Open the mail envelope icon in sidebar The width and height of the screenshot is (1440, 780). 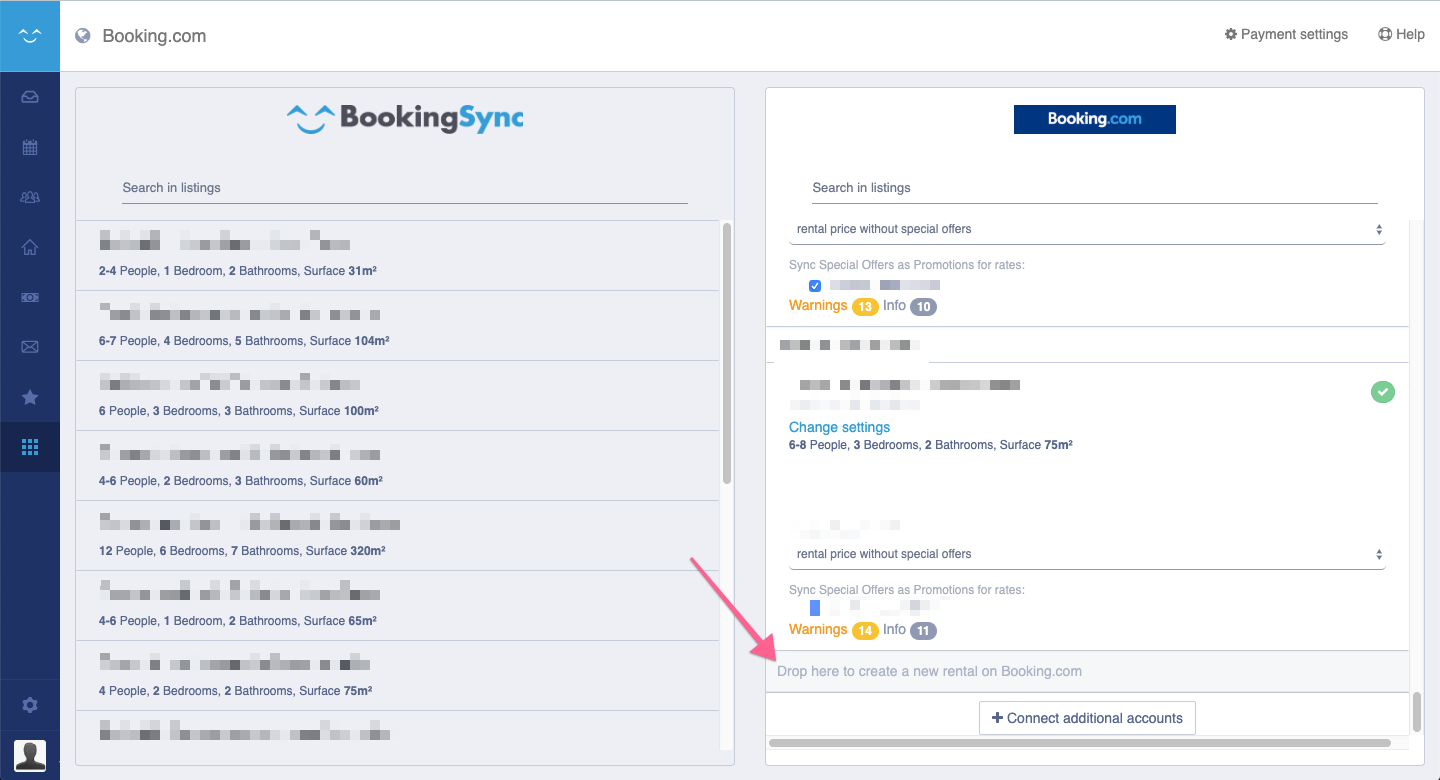click(x=30, y=347)
